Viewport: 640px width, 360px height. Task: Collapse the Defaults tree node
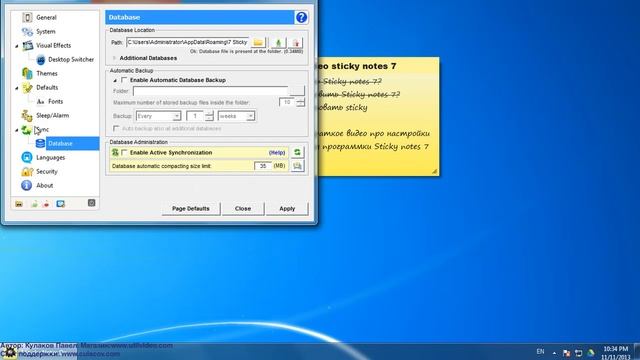[17, 88]
